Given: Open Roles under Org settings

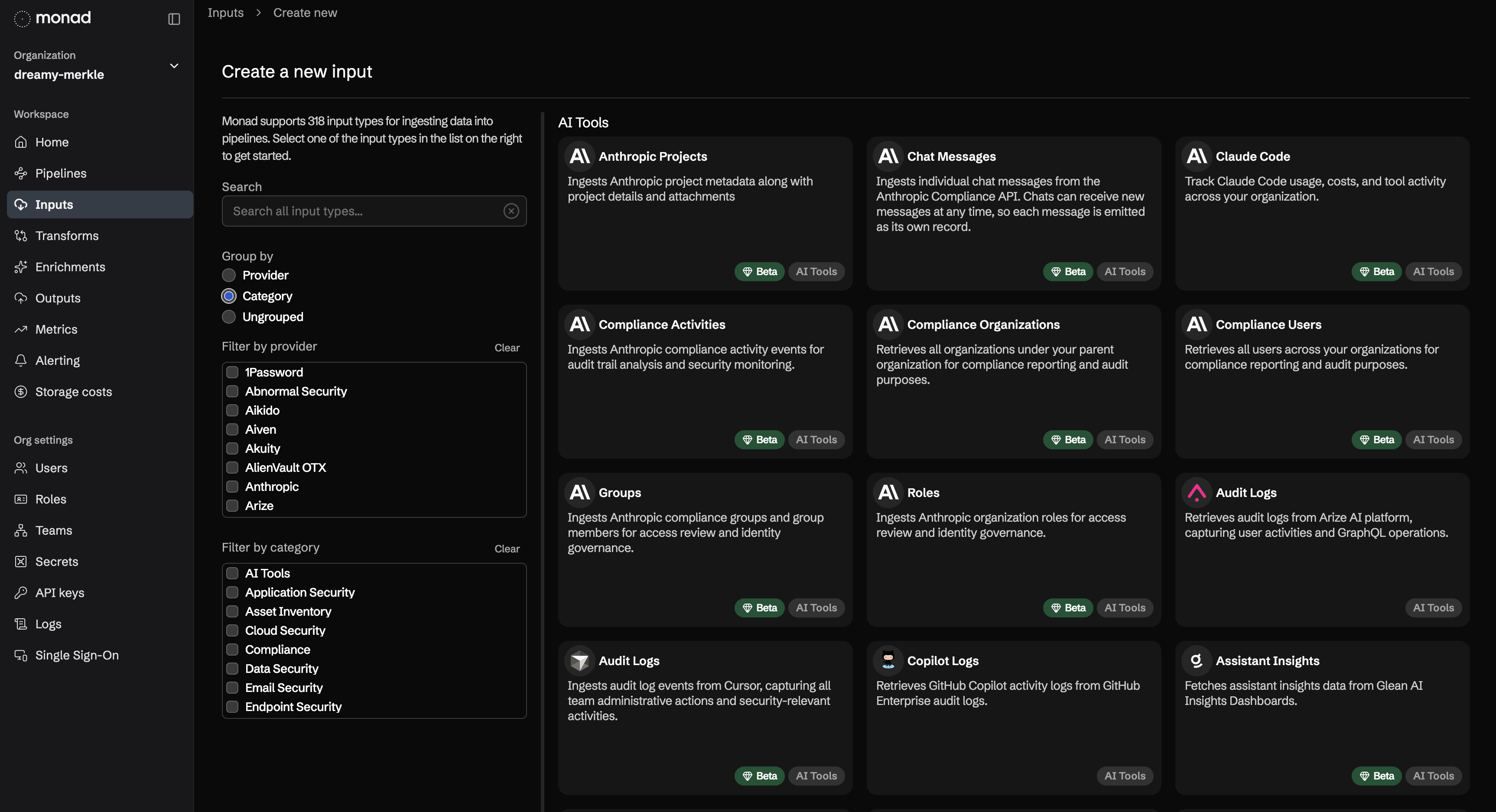Looking at the screenshot, I should [100, 499].
